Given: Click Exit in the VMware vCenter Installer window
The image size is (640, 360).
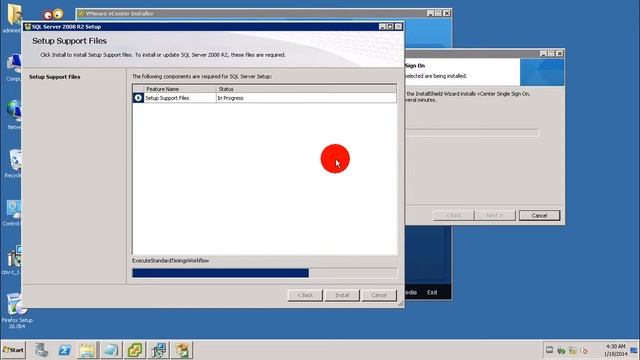Looking at the screenshot, I should [x=432, y=292].
